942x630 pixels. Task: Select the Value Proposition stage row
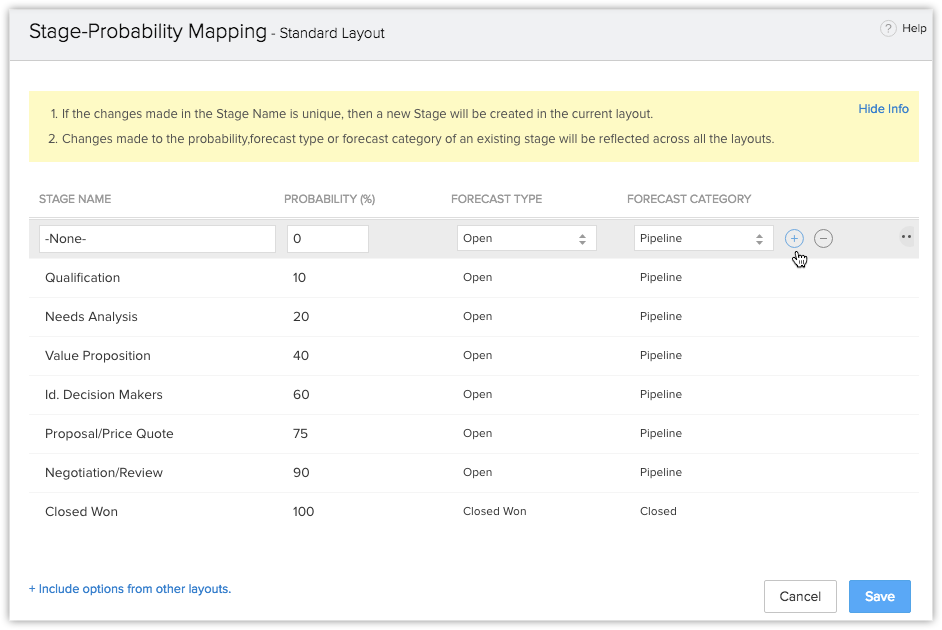pyautogui.click(x=98, y=356)
